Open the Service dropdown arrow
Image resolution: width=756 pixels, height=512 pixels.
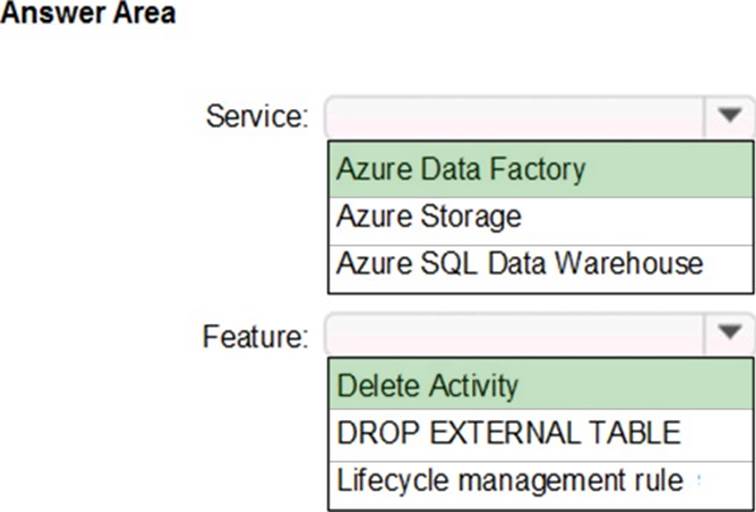pyautogui.click(x=730, y=116)
